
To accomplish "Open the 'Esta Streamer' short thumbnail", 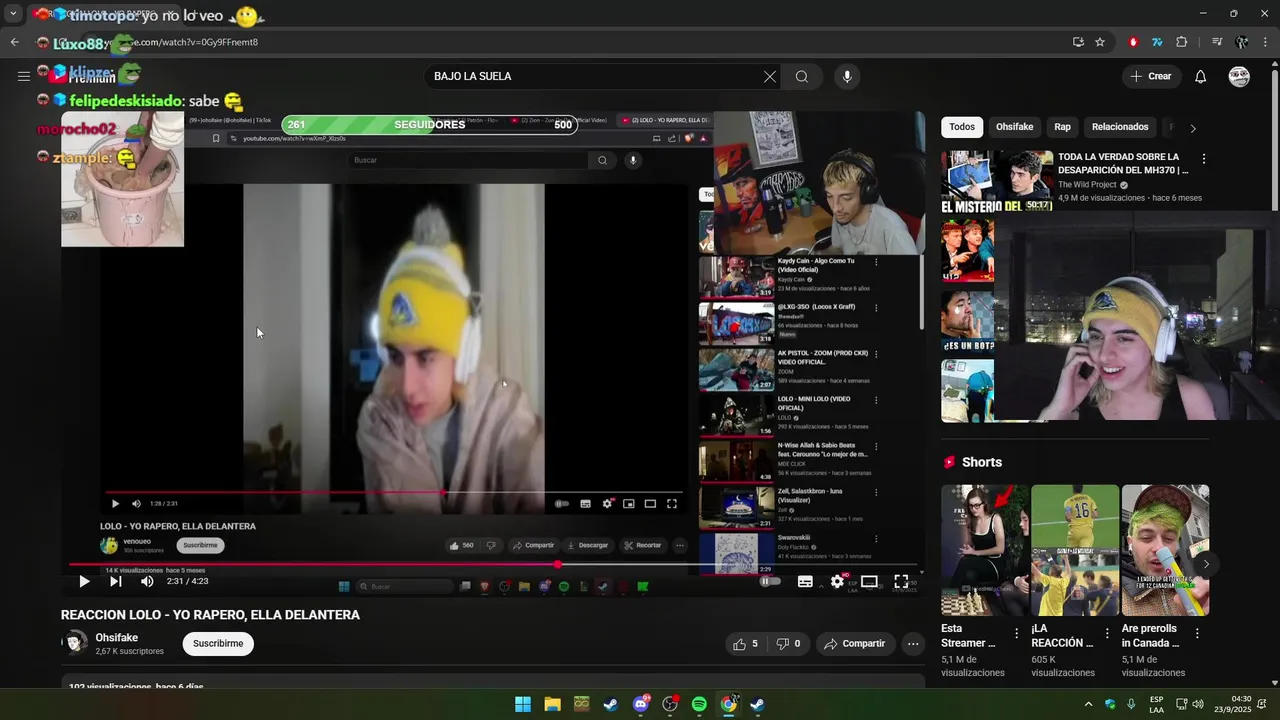I will (x=984, y=551).
